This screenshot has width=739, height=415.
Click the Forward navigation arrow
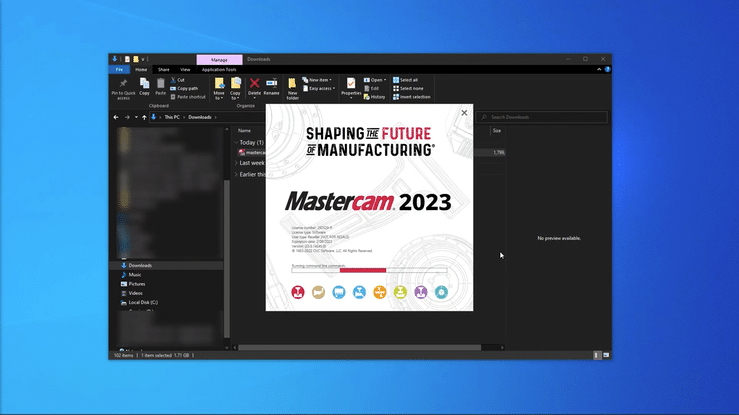click(x=127, y=117)
